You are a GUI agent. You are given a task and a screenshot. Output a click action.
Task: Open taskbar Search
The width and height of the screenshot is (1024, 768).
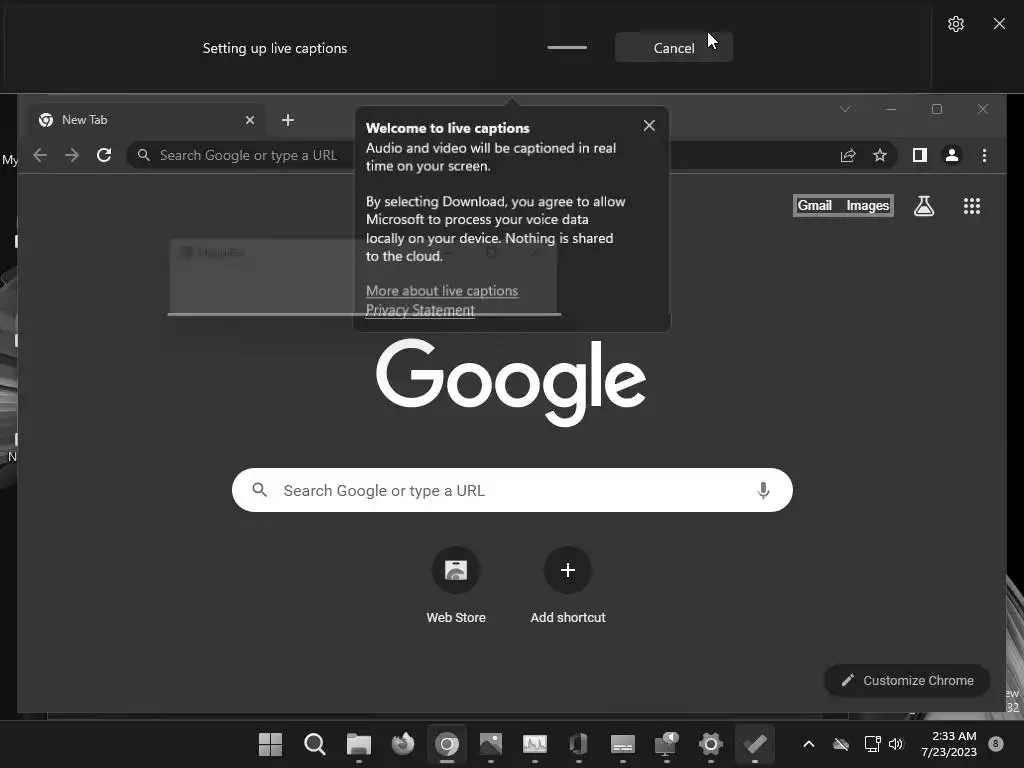[314, 744]
